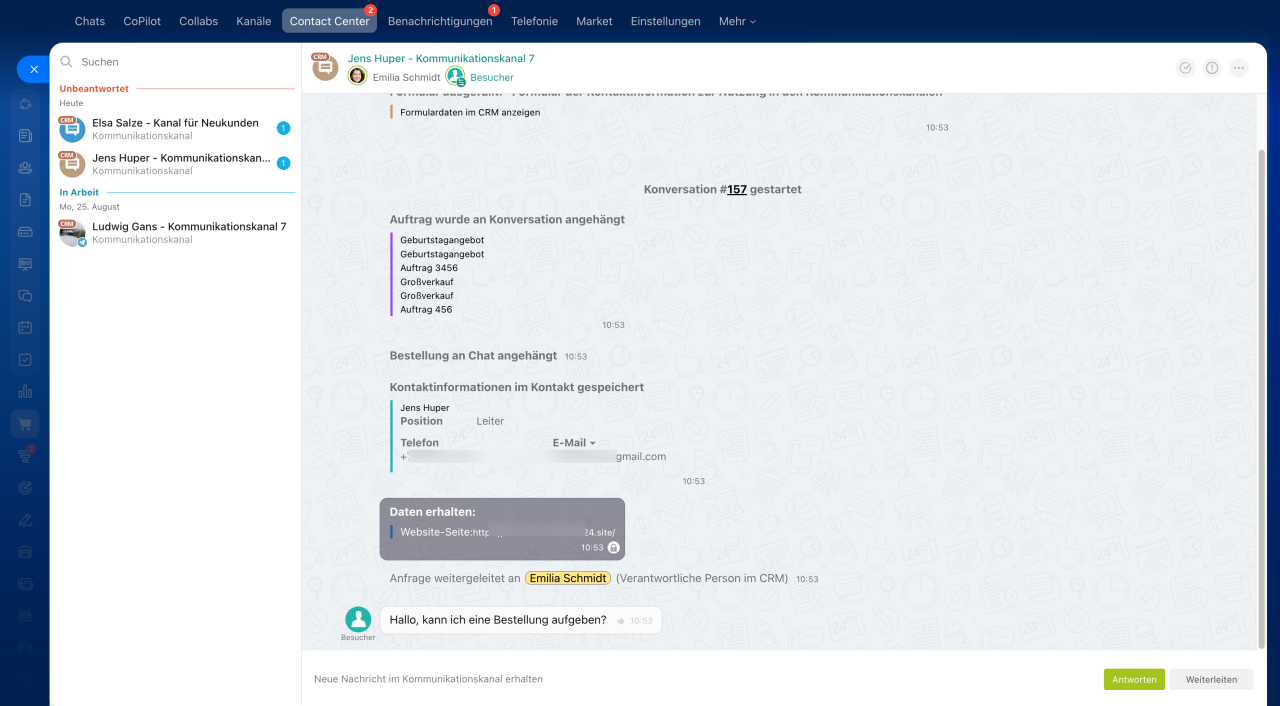Open the Website-Seite URL link
This screenshot has height=706, width=1280.
543,533
